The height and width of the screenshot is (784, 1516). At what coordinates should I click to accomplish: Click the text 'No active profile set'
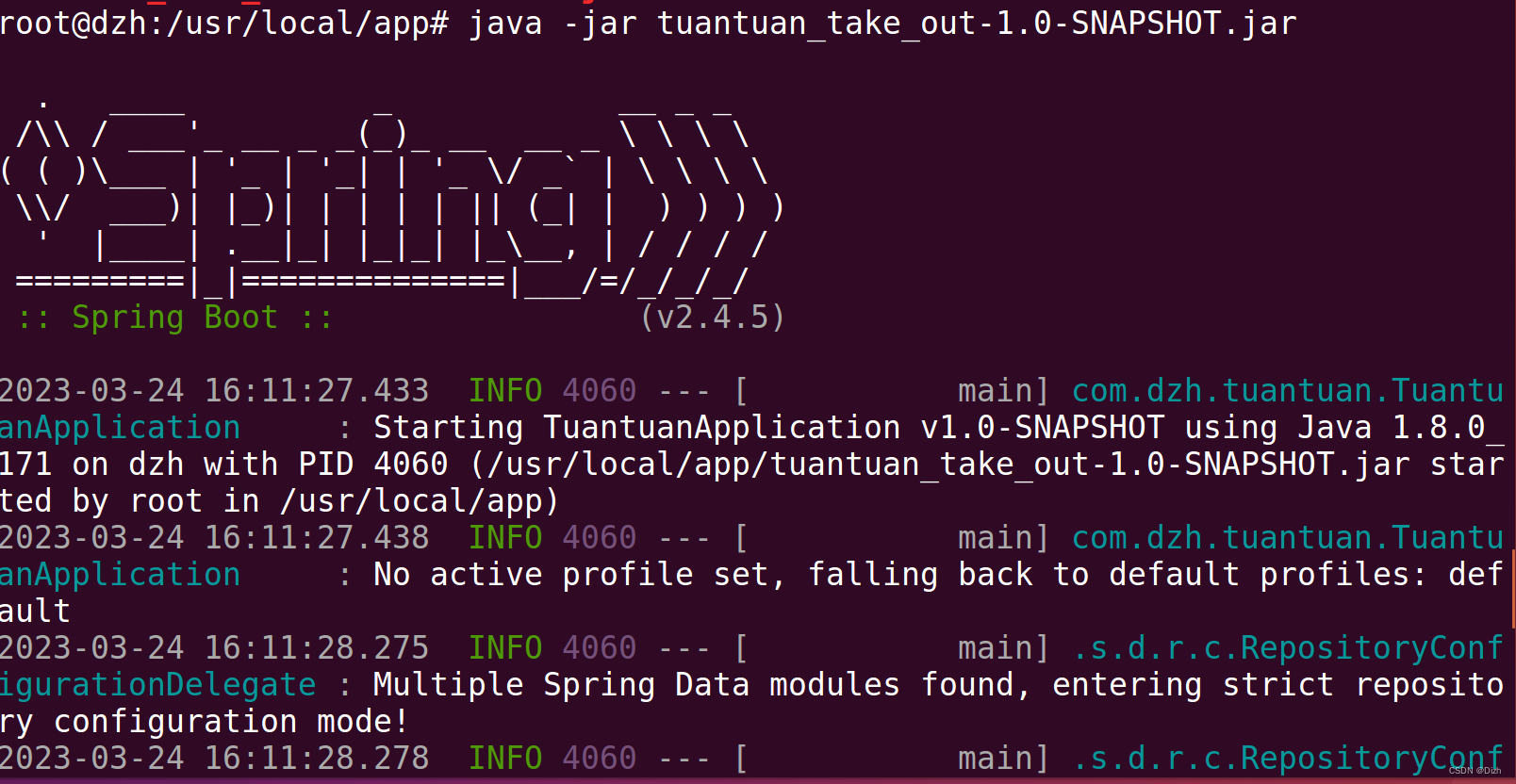[x=571, y=575]
